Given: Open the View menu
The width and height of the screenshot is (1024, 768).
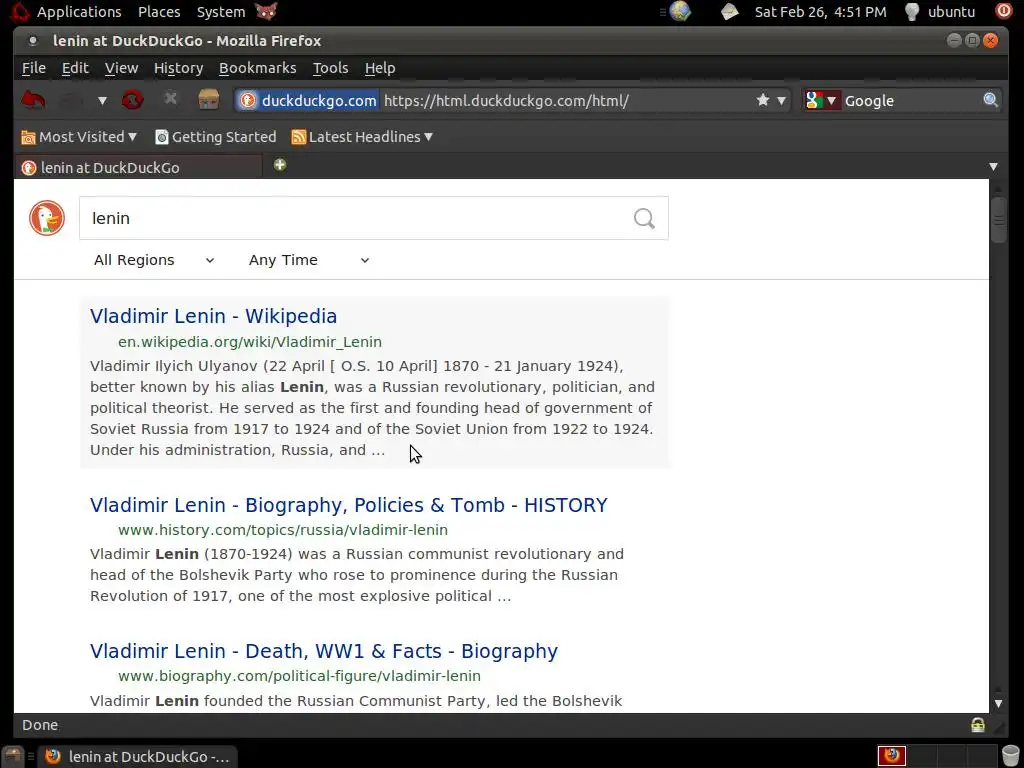Looking at the screenshot, I should pos(121,68).
